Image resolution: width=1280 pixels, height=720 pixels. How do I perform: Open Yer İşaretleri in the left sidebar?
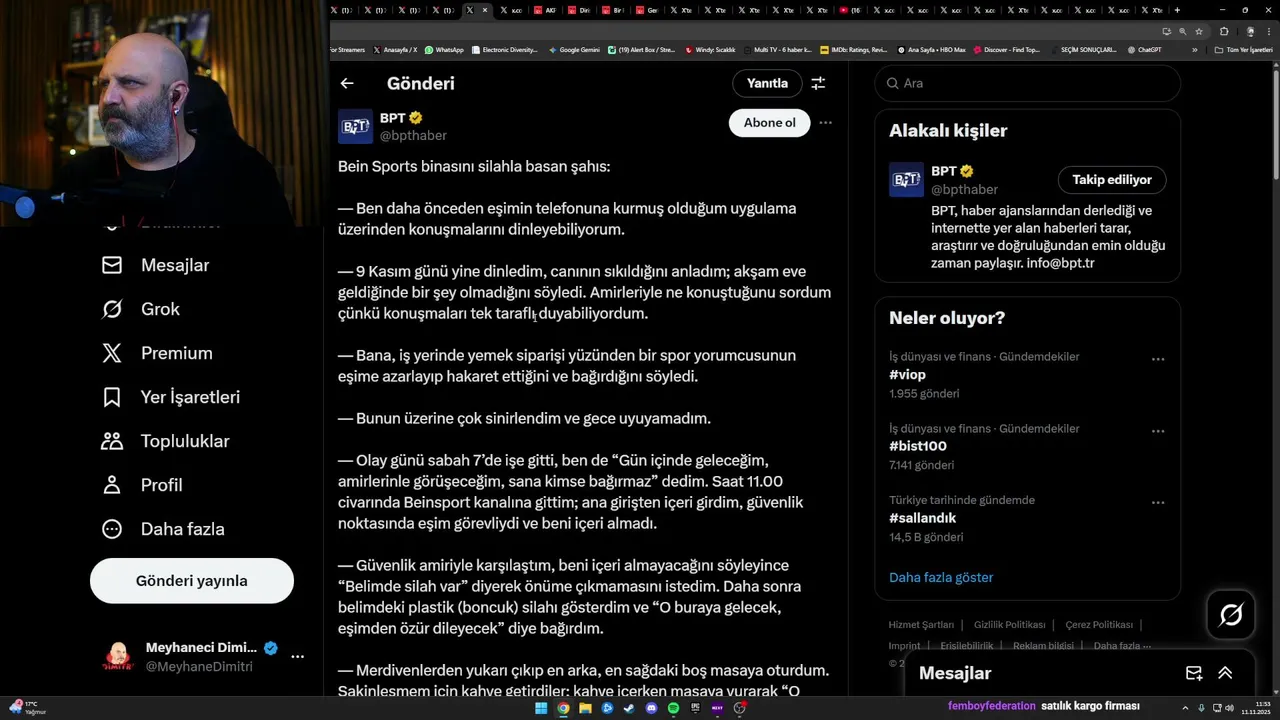171,397
